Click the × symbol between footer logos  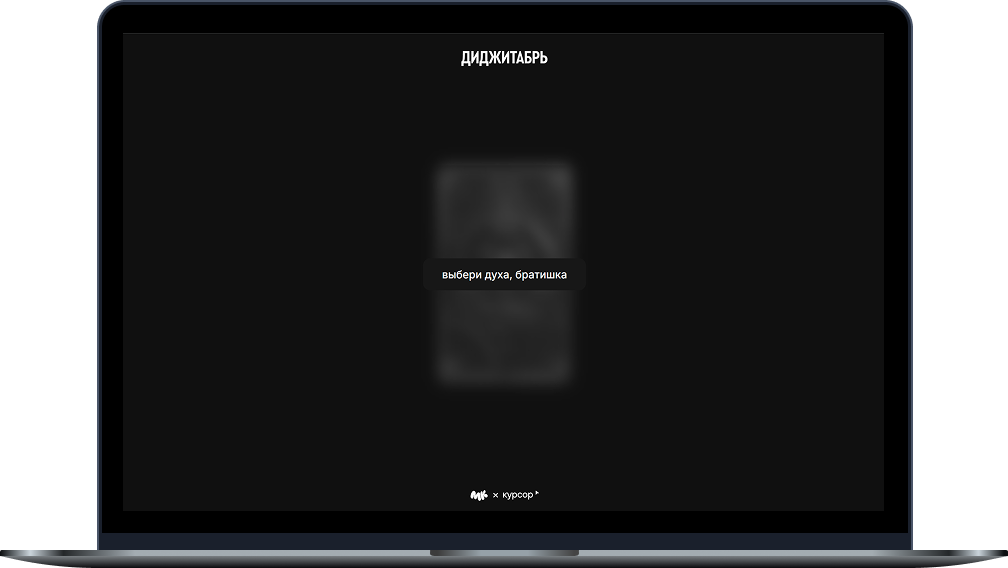point(495,495)
